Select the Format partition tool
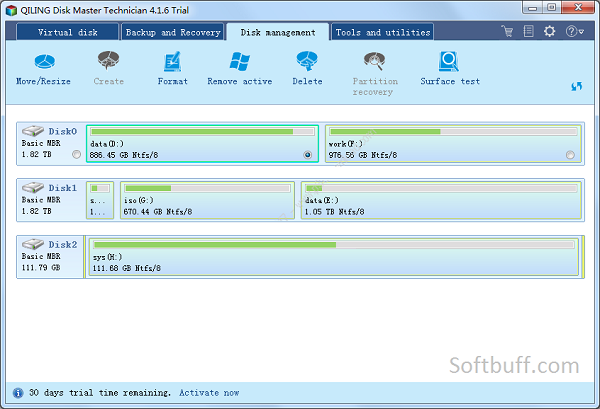The image size is (600, 409). pos(173,62)
